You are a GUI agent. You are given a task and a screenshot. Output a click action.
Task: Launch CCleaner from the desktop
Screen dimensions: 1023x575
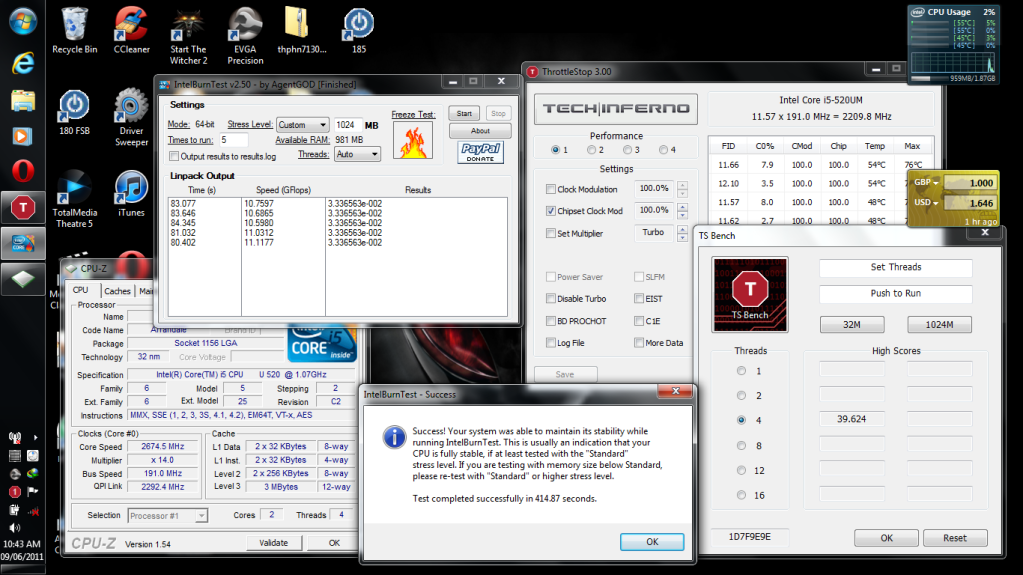pos(132,30)
